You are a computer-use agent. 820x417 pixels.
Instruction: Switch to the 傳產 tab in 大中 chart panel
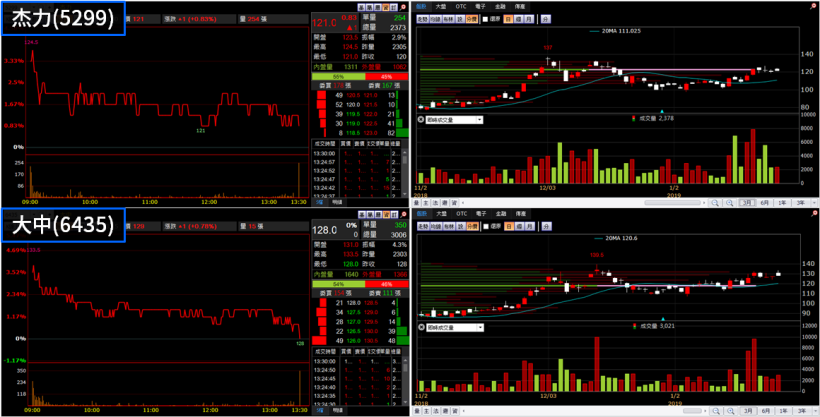click(520, 213)
